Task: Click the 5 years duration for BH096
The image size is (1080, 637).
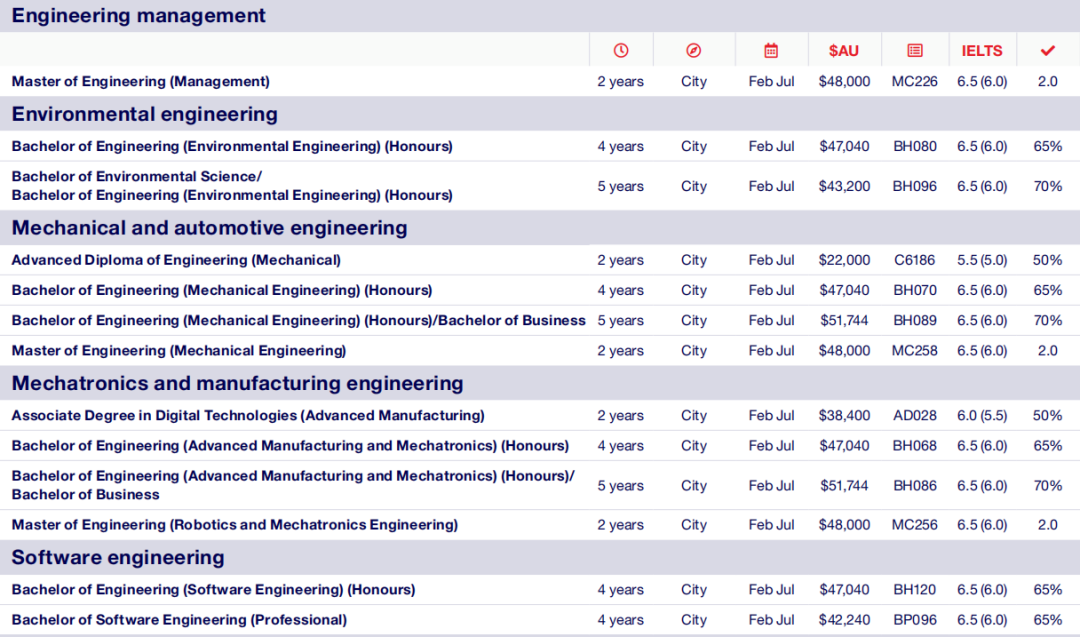Action: (621, 186)
